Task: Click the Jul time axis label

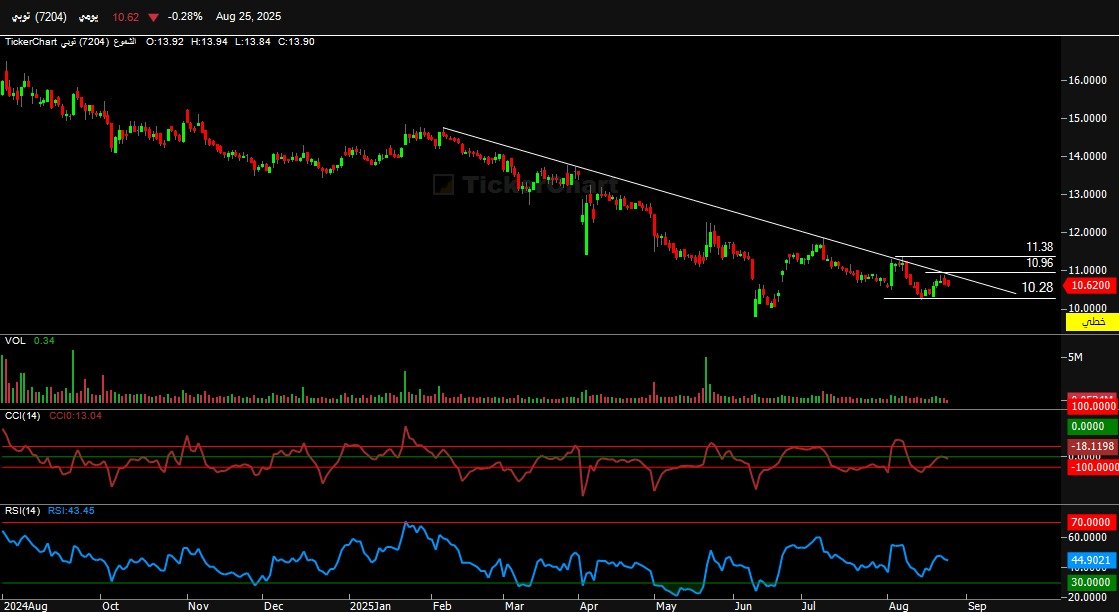Action: click(x=809, y=606)
